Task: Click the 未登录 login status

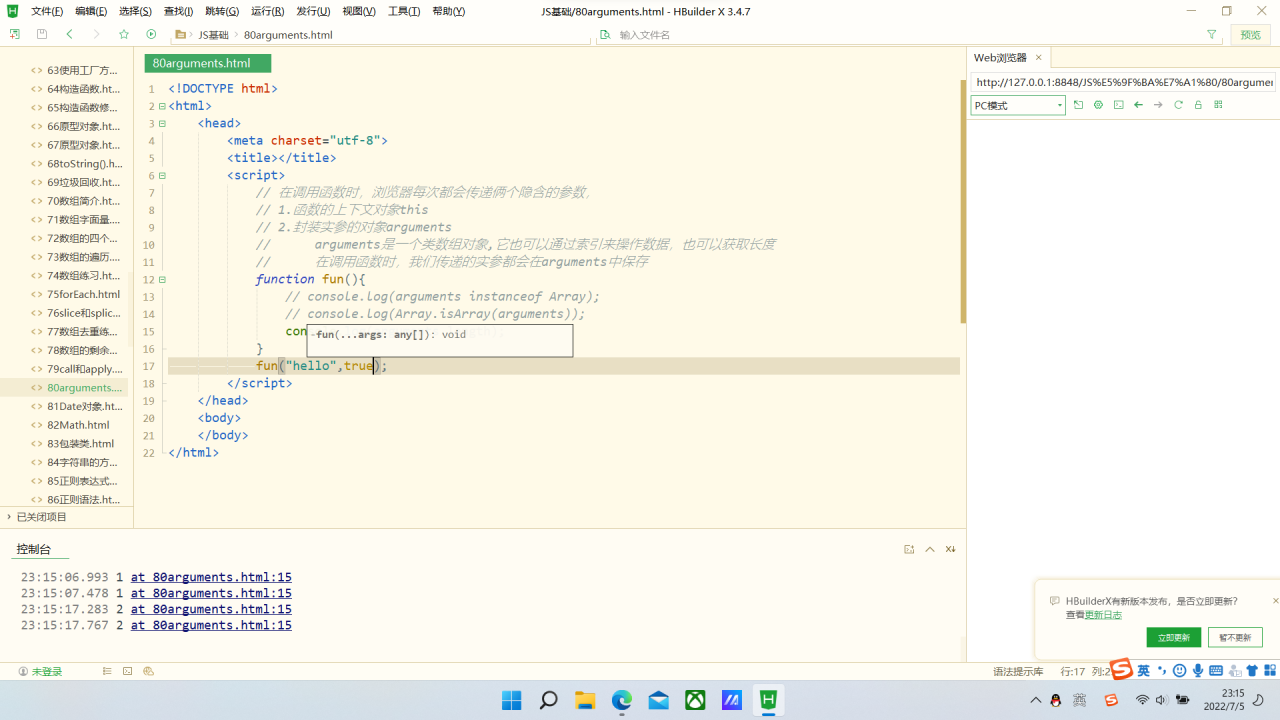Action: coord(41,671)
